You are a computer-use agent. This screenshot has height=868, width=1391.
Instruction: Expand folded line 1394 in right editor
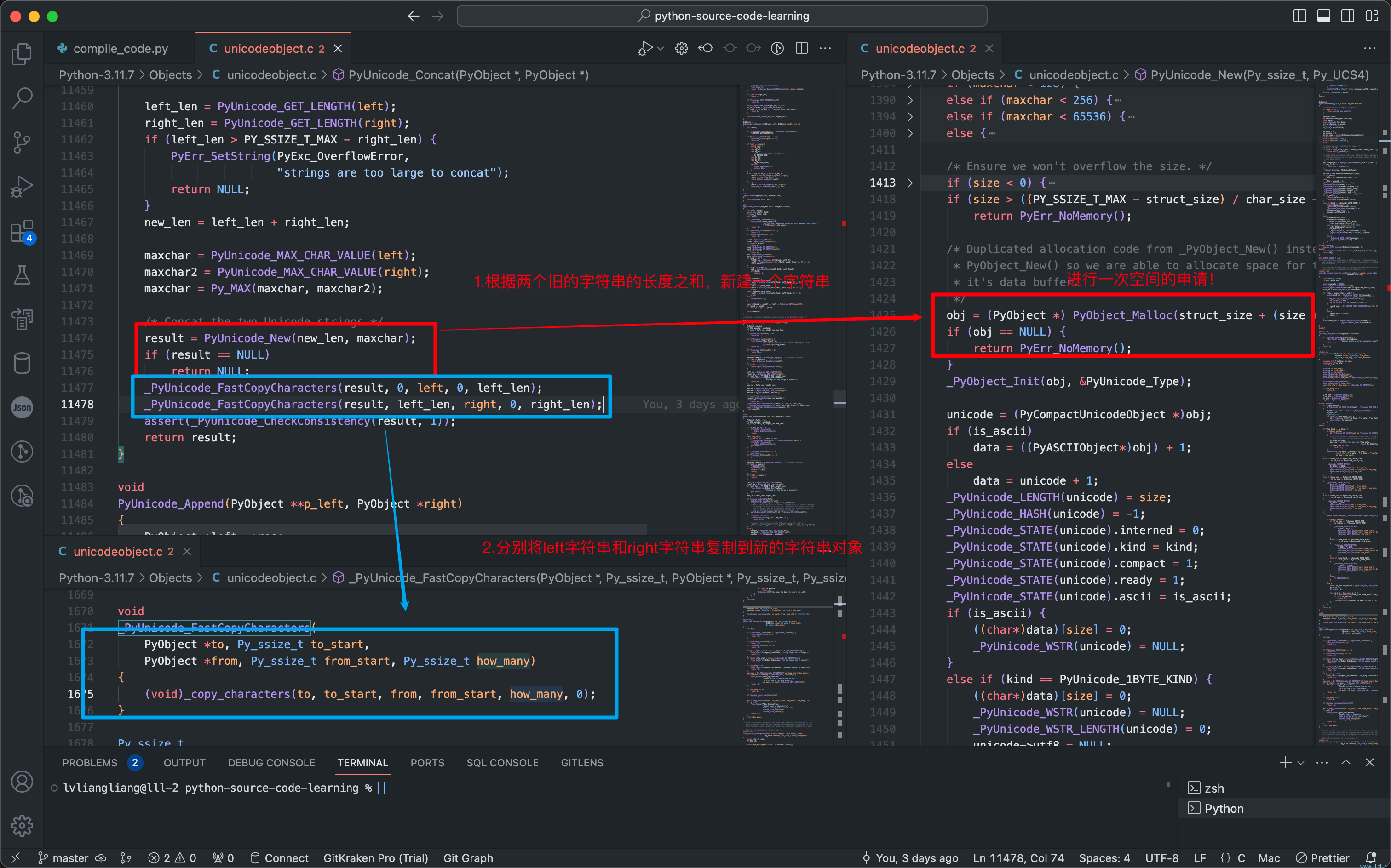point(910,117)
